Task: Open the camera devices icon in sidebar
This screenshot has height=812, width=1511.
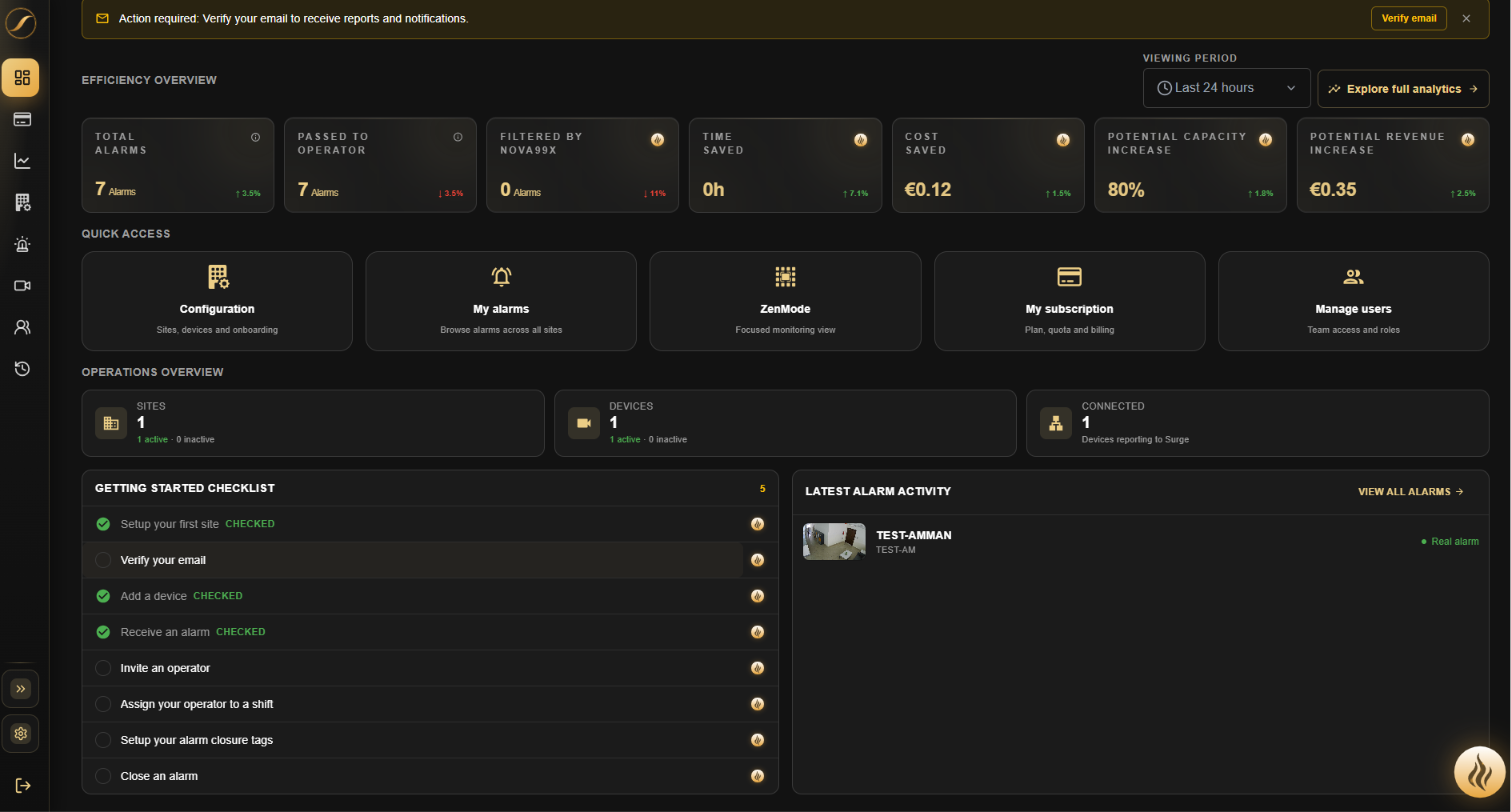Action: pyautogui.click(x=21, y=286)
